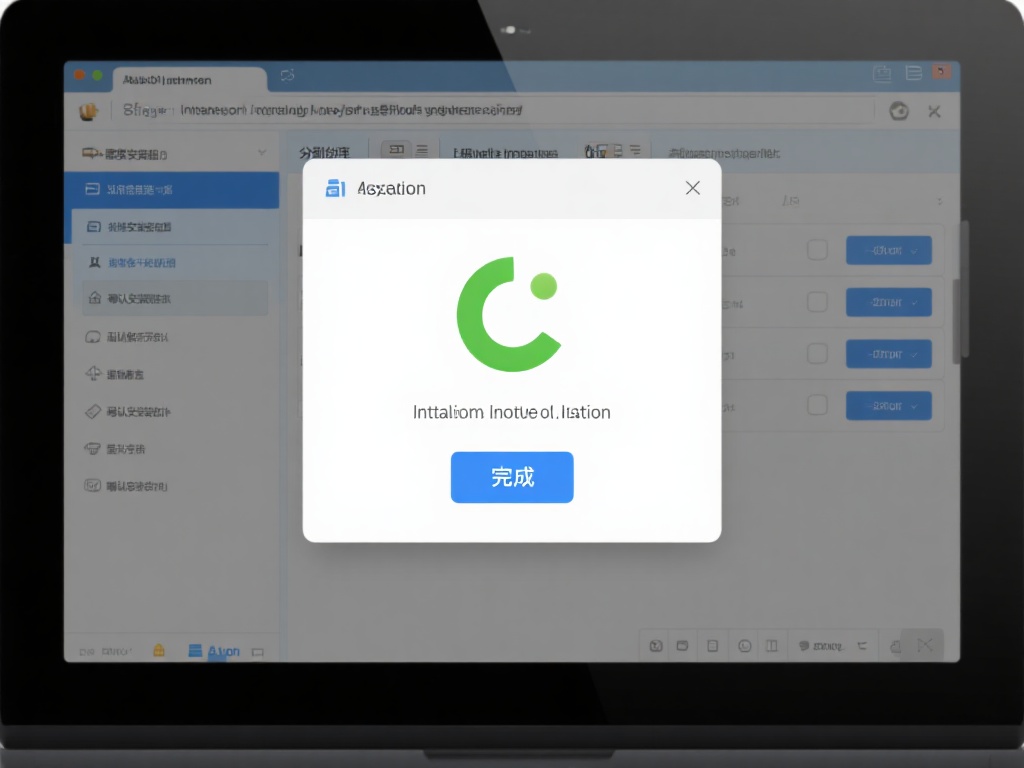Enable the checkbox in the last list row
This screenshot has width=1024, height=768.
point(817,405)
